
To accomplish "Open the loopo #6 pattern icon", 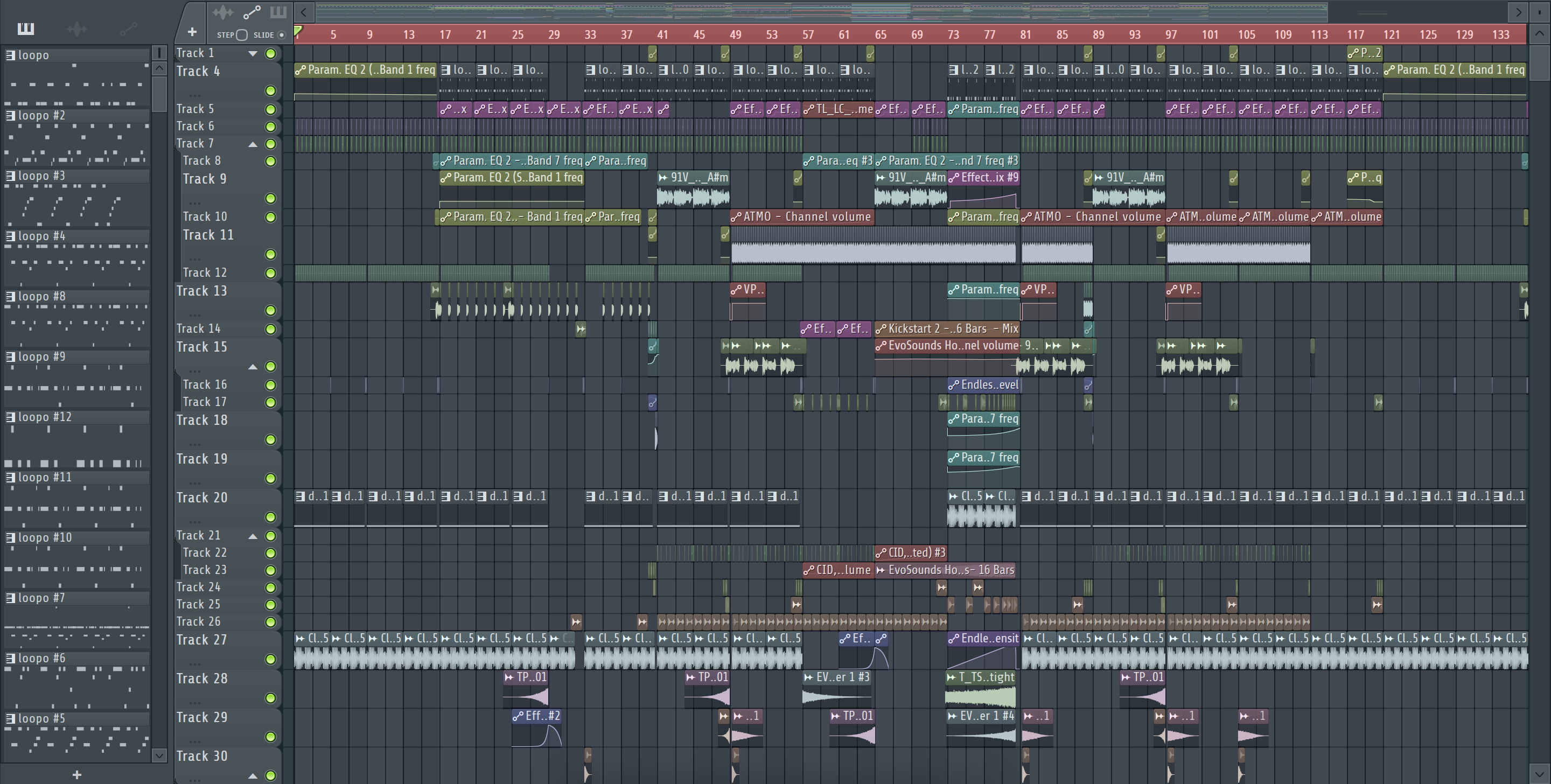I will [x=10, y=658].
